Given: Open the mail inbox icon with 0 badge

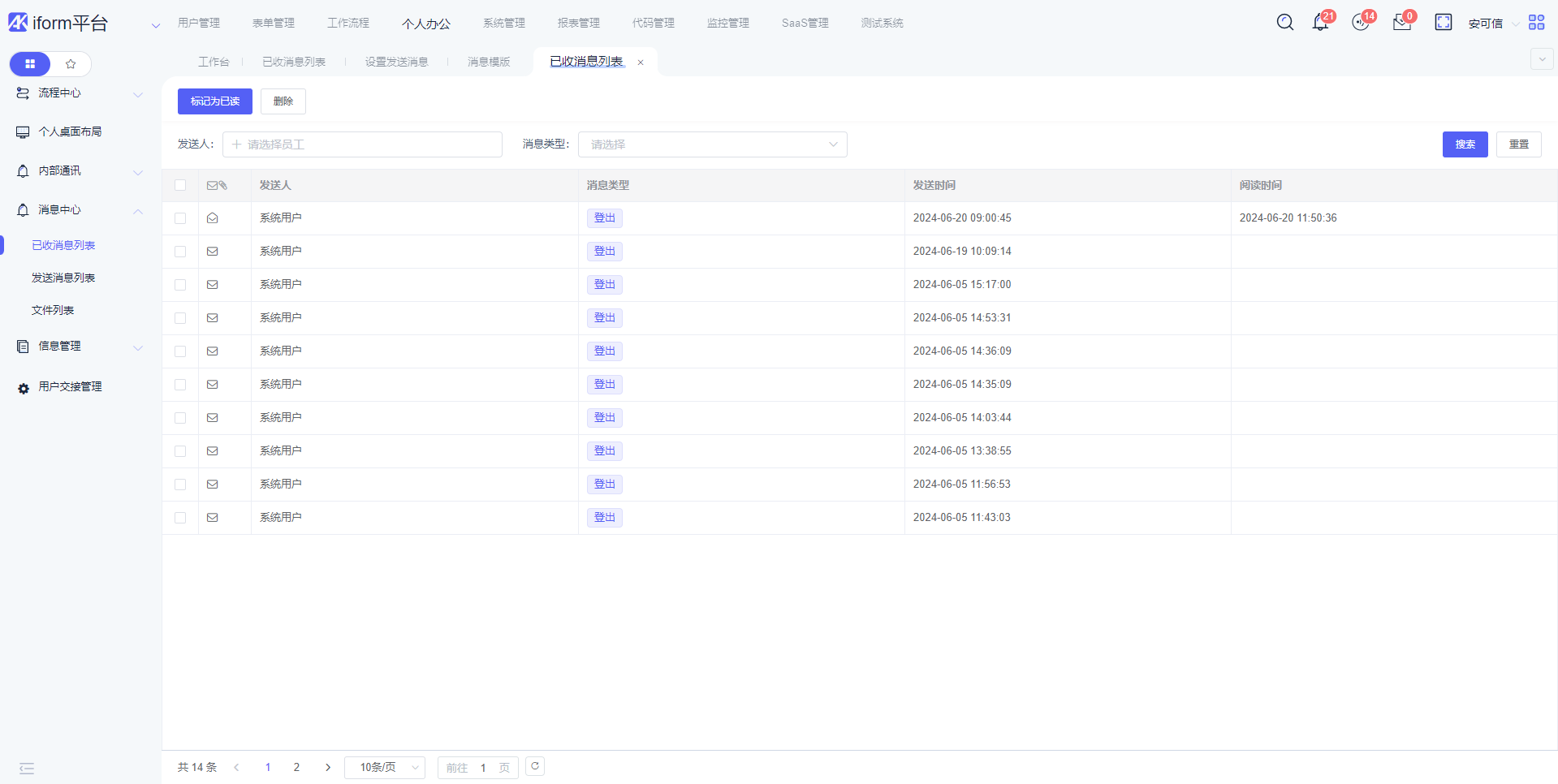Looking at the screenshot, I should (1401, 23).
